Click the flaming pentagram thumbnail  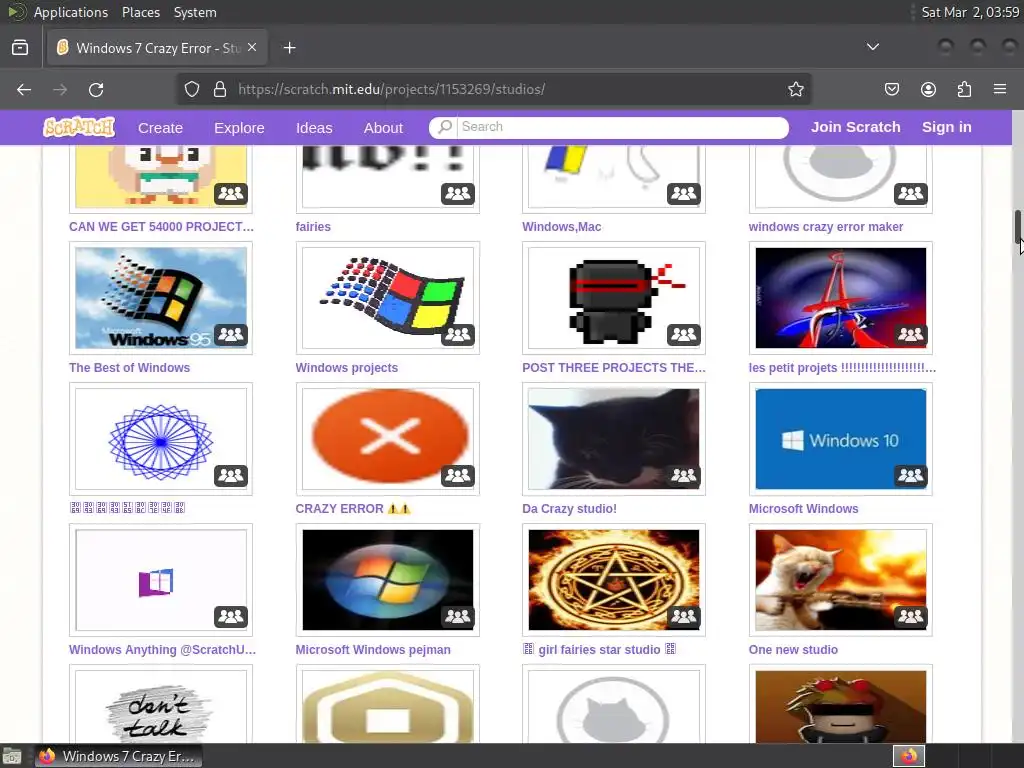(x=613, y=580)
